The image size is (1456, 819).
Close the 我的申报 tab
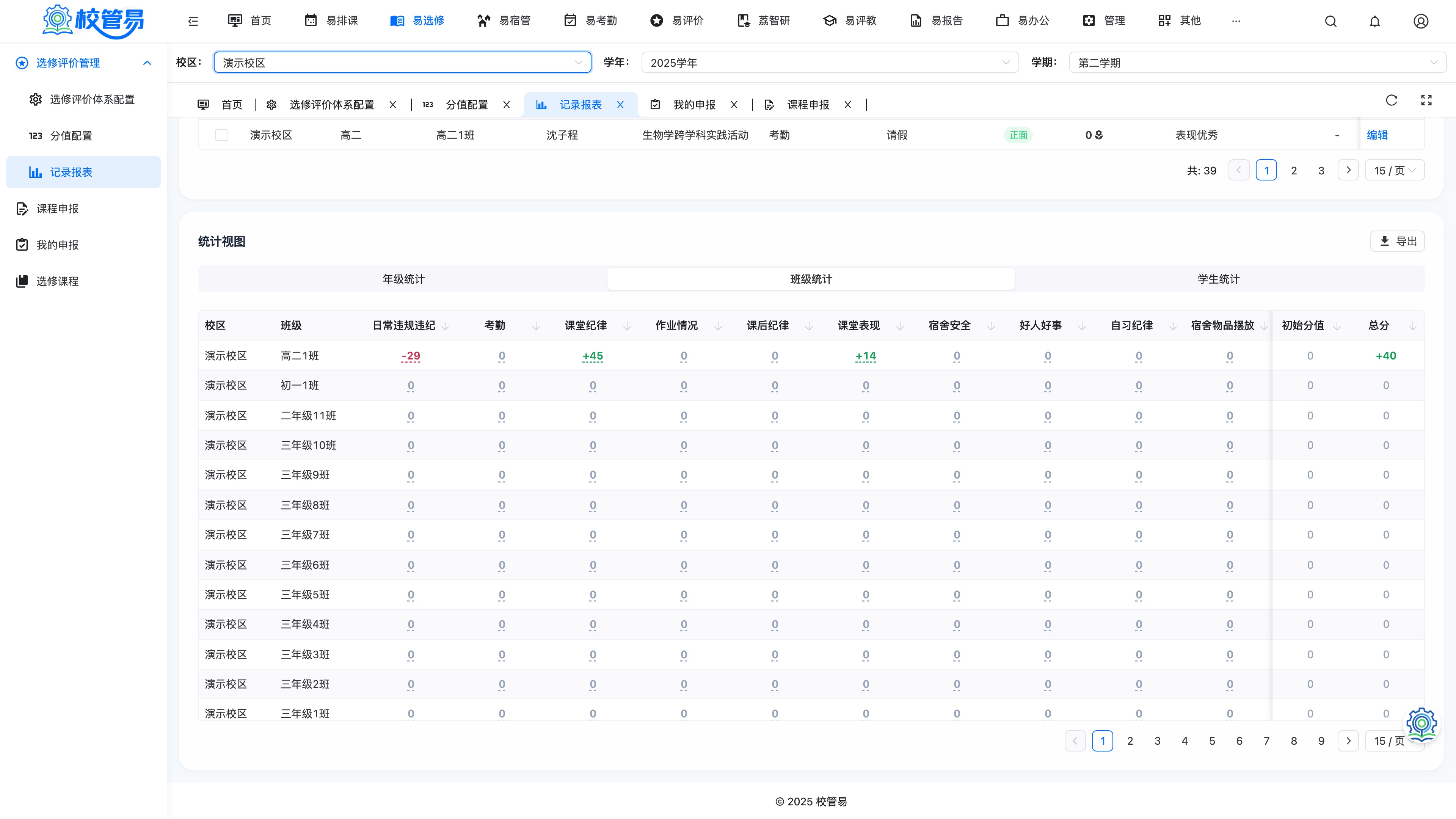tap(734, 105)
